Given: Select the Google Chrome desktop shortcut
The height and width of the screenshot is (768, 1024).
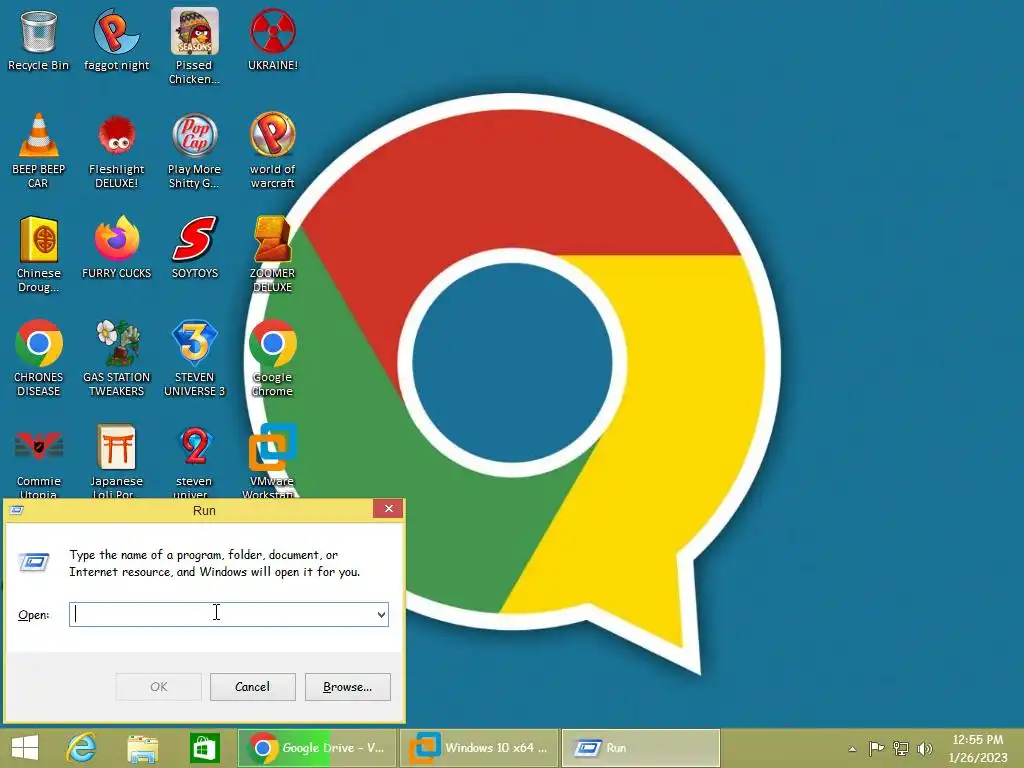Looking at the screenshot, I should tap(272, 358).
